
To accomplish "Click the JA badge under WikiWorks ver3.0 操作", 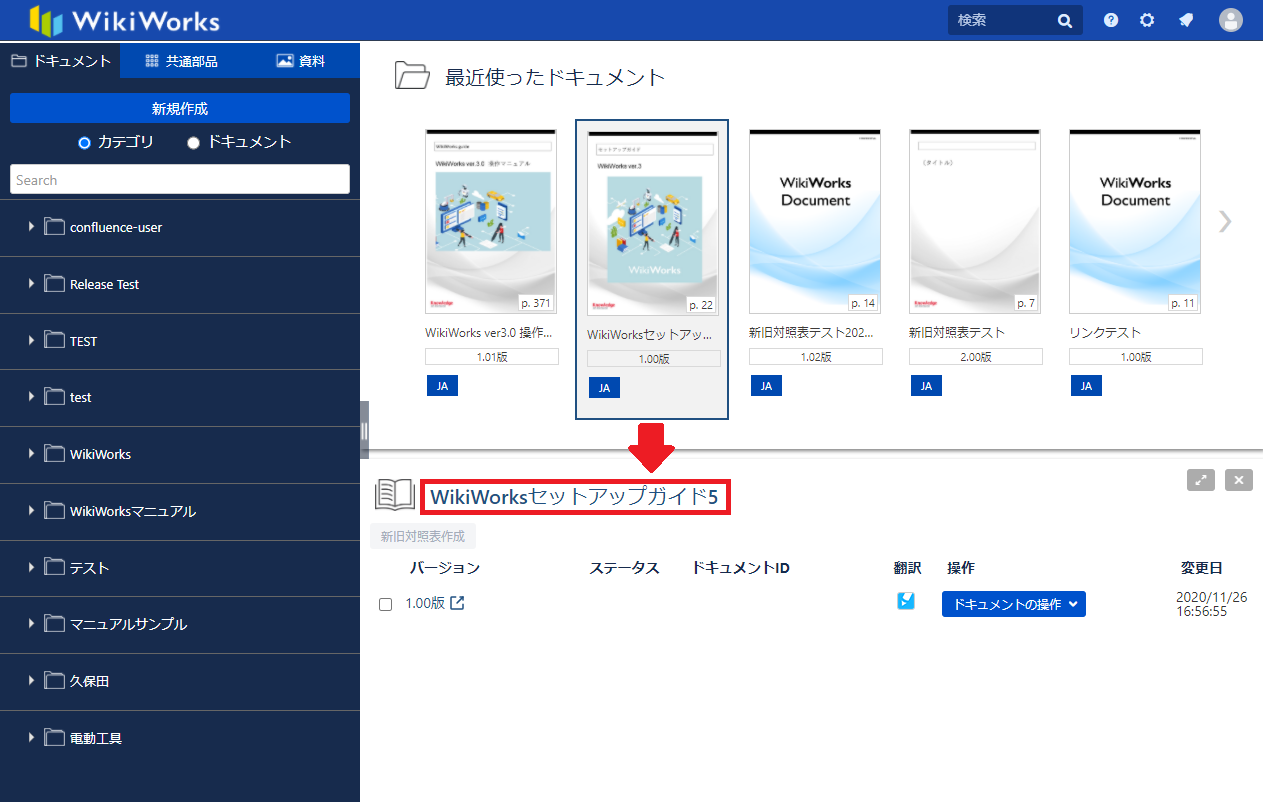I will (x=442, y=386).
